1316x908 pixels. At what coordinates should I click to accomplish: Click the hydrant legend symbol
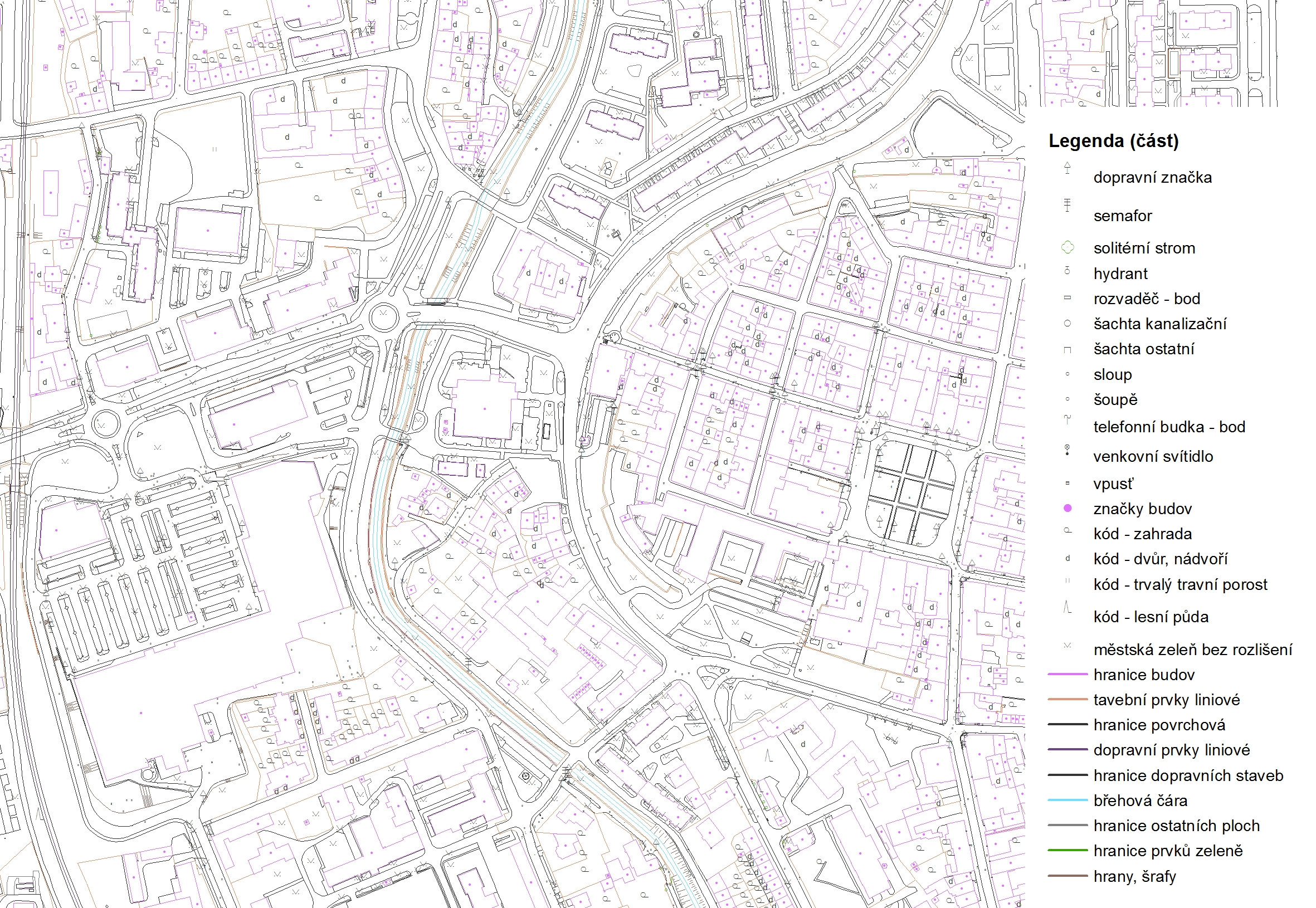(x=1067, y=271)
